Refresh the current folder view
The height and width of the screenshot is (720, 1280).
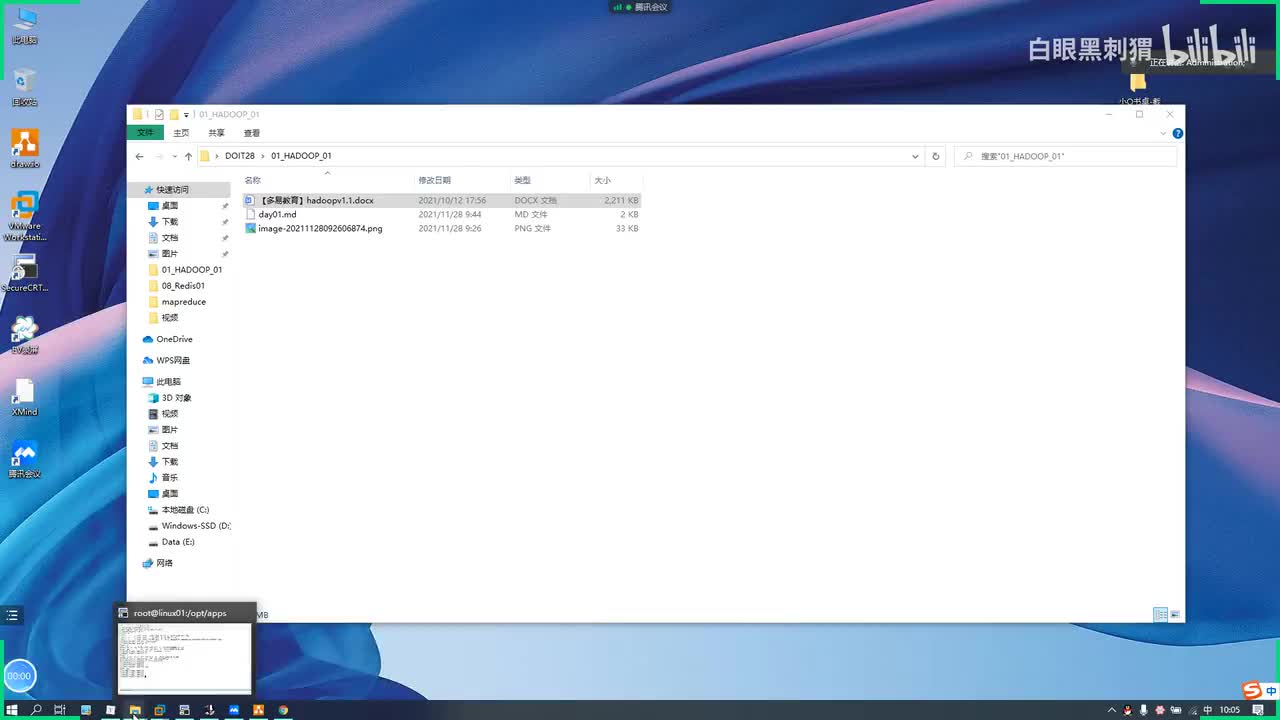pos(936,156)
